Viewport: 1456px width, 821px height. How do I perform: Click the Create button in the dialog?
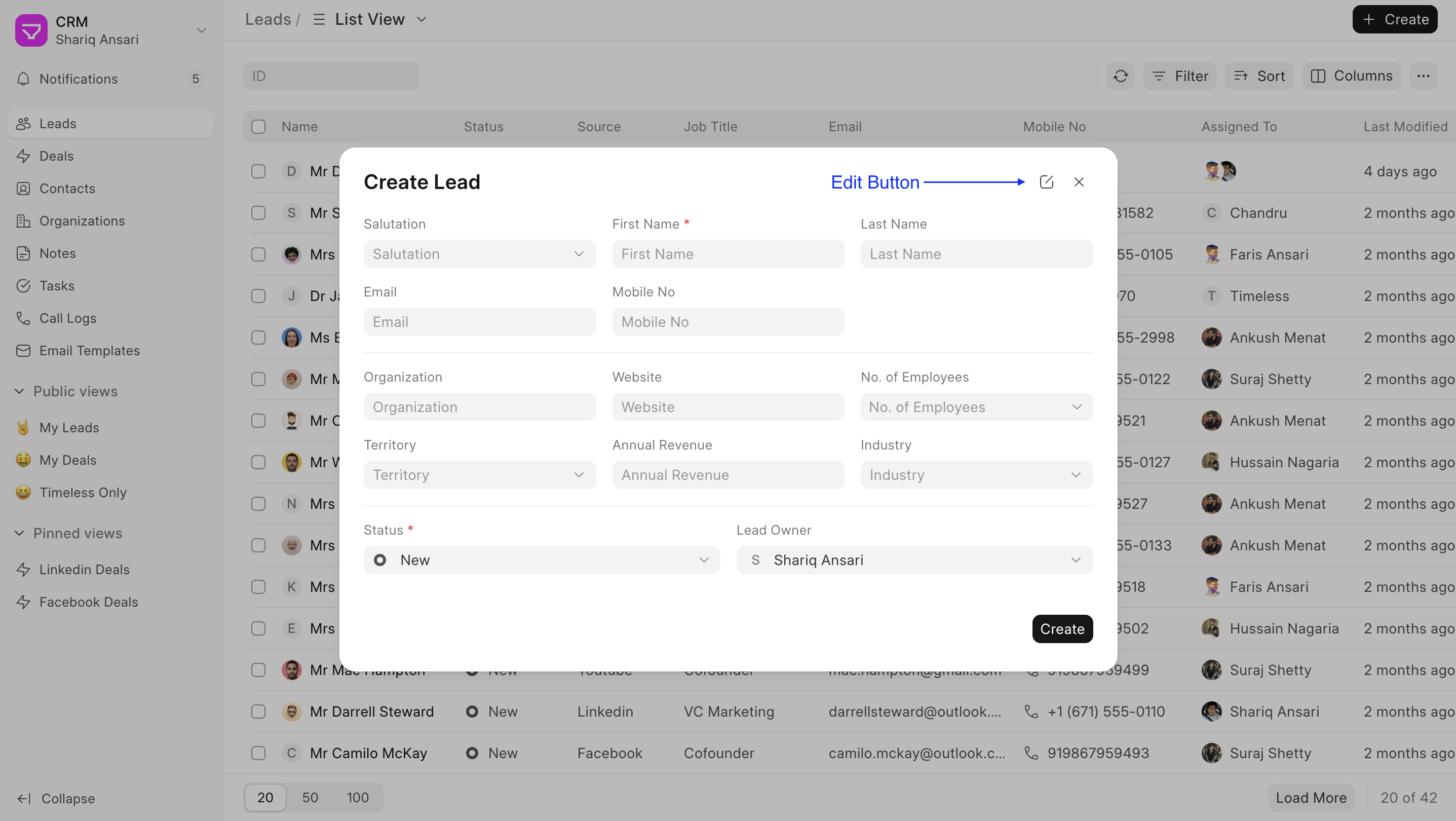point(1061,629)
